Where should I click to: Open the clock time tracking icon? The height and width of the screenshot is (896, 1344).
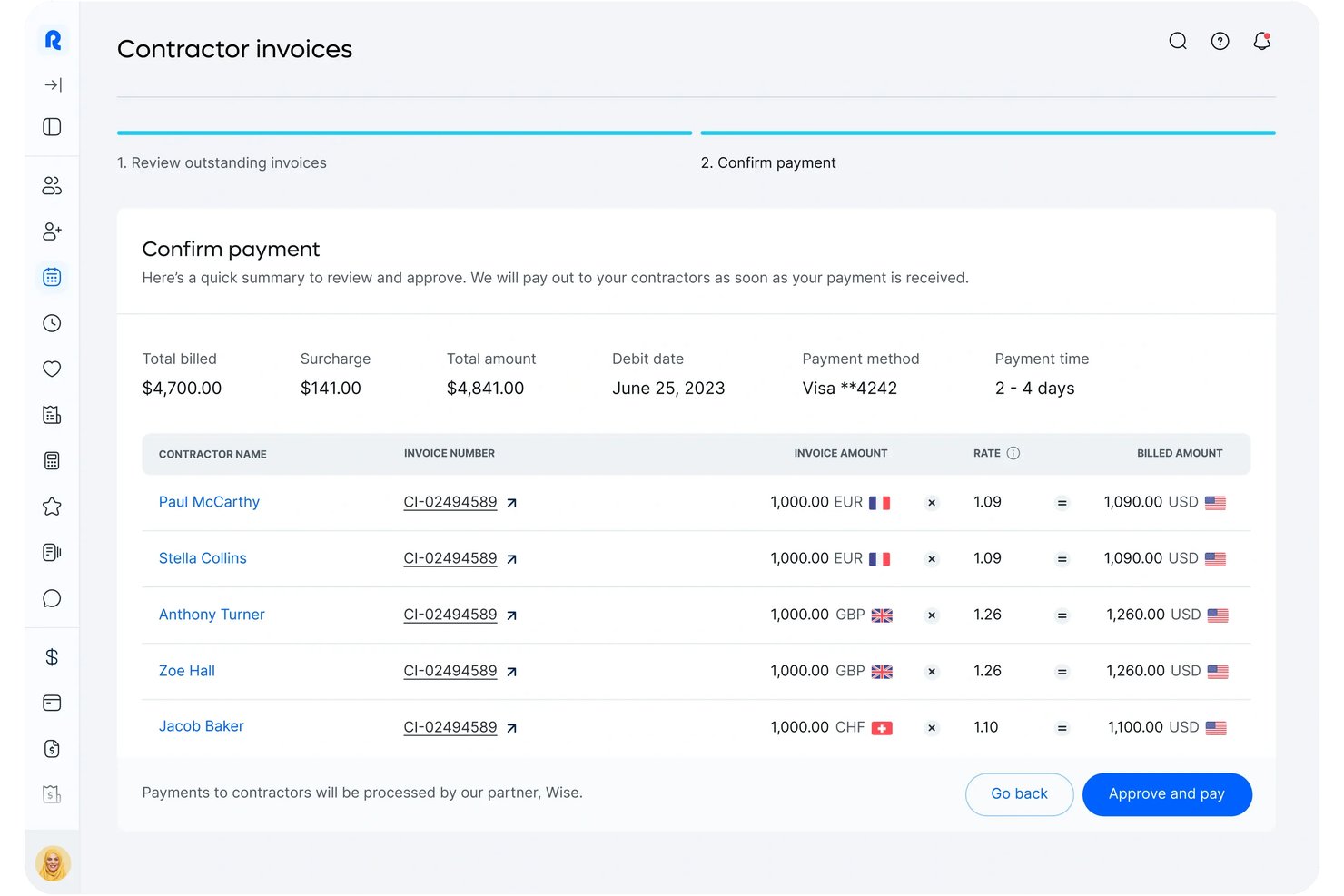52,323
